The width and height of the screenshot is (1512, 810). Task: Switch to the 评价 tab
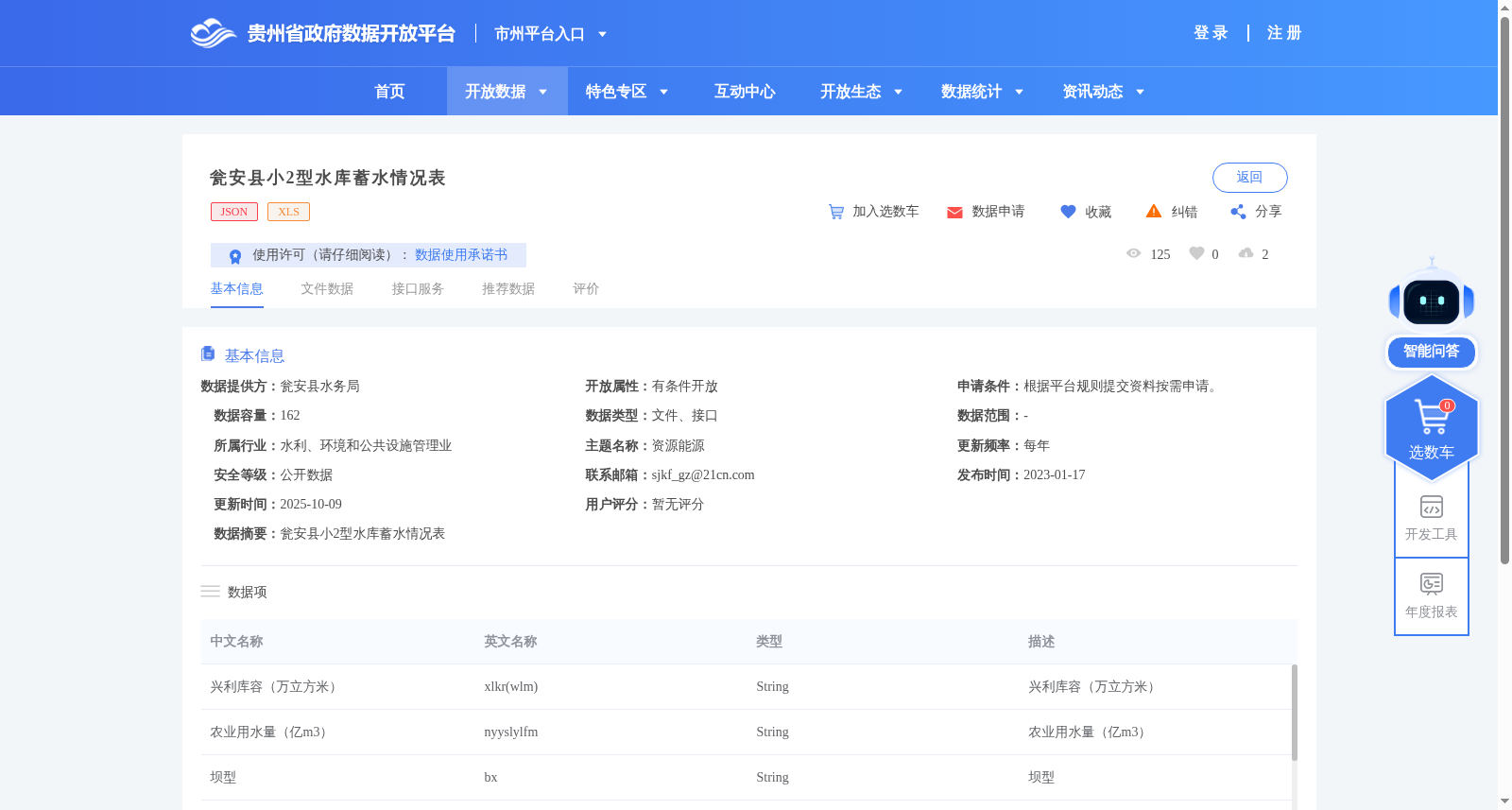click(586, 289)
